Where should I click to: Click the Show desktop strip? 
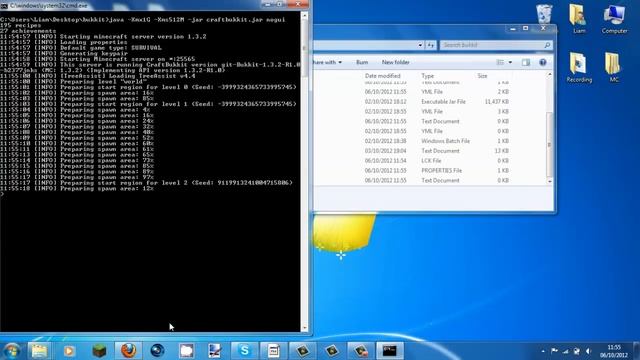(x=637, y=351)
